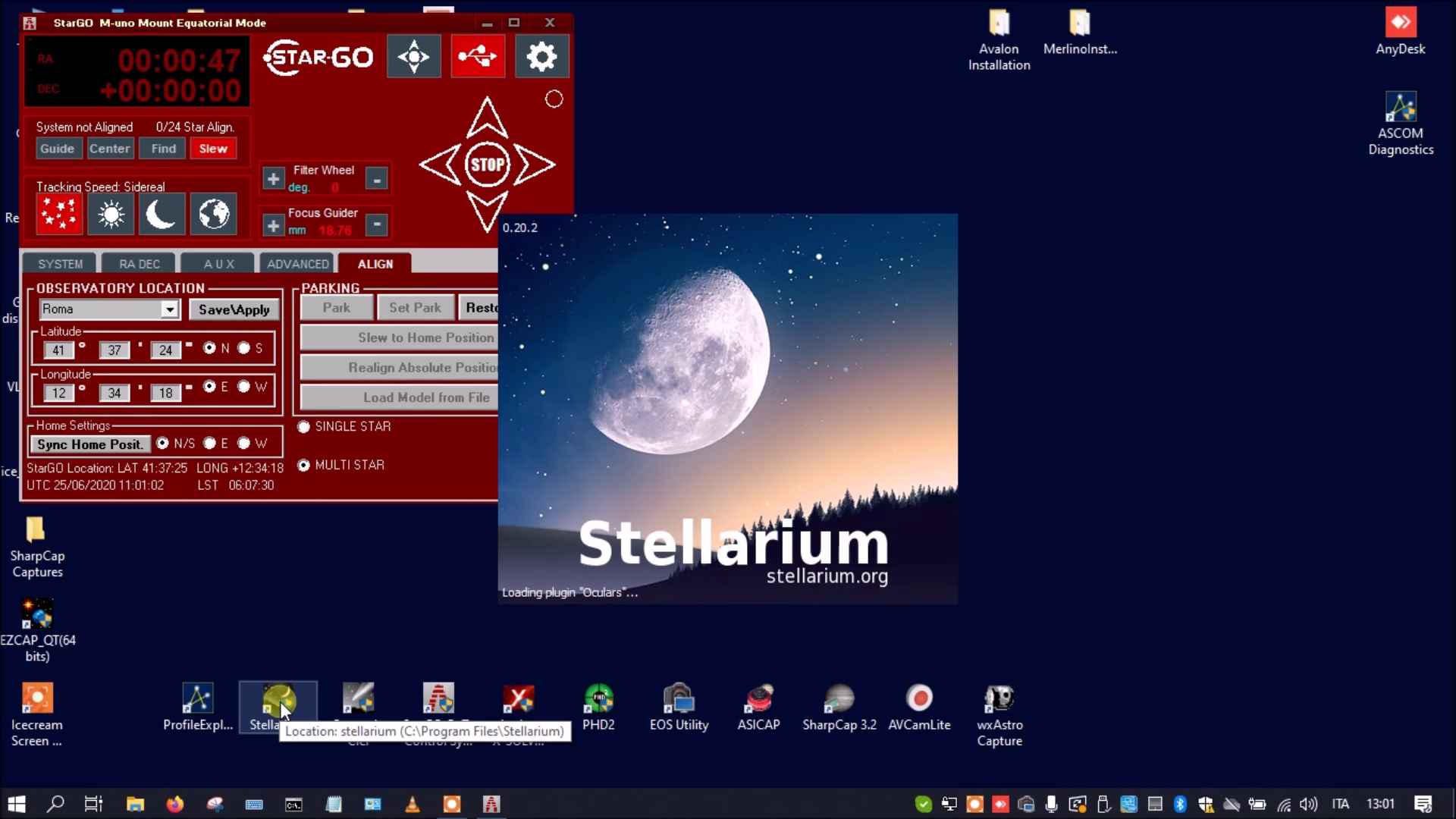Screen dimensions: 1456x819
Task: Set speed to Slew
Action: 213,149
